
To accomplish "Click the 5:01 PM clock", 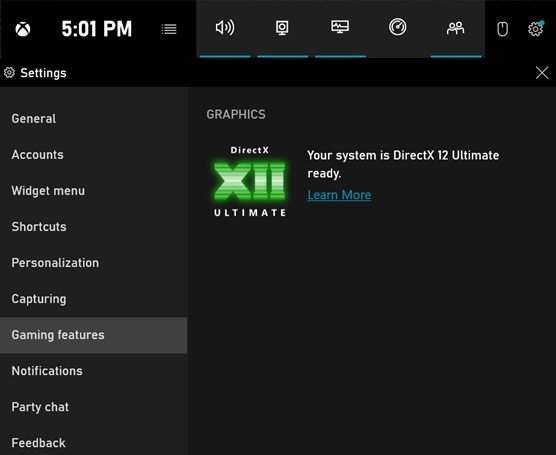I will click(96, 29).
